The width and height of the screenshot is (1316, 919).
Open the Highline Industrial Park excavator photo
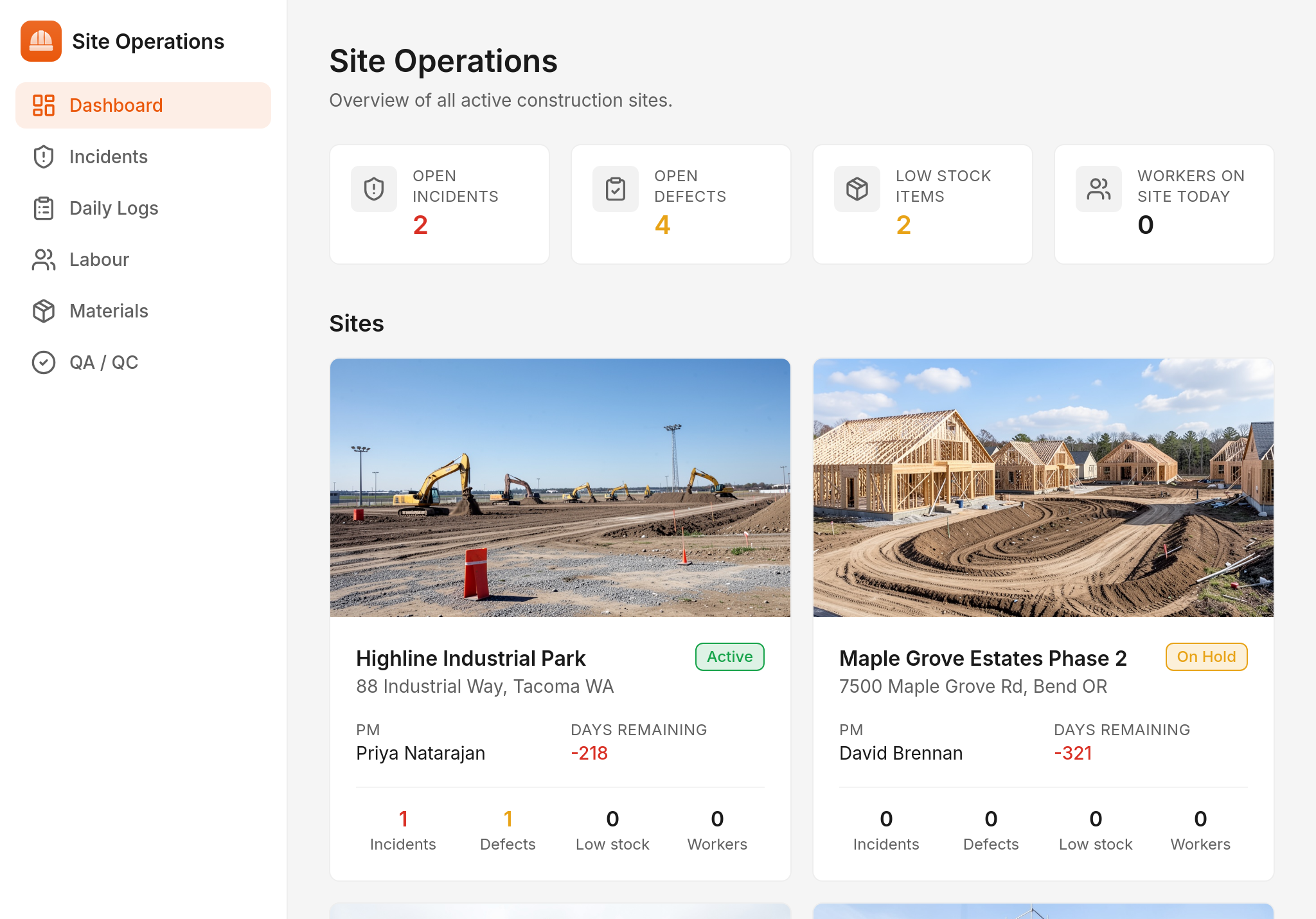coord(560,488)
